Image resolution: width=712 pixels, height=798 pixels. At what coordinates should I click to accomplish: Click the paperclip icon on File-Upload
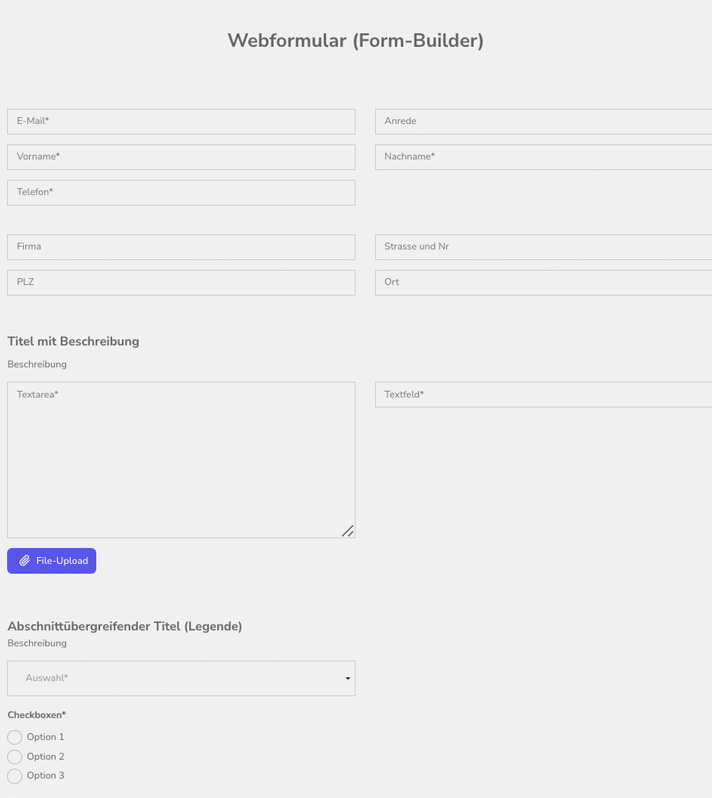pos(25,561)
